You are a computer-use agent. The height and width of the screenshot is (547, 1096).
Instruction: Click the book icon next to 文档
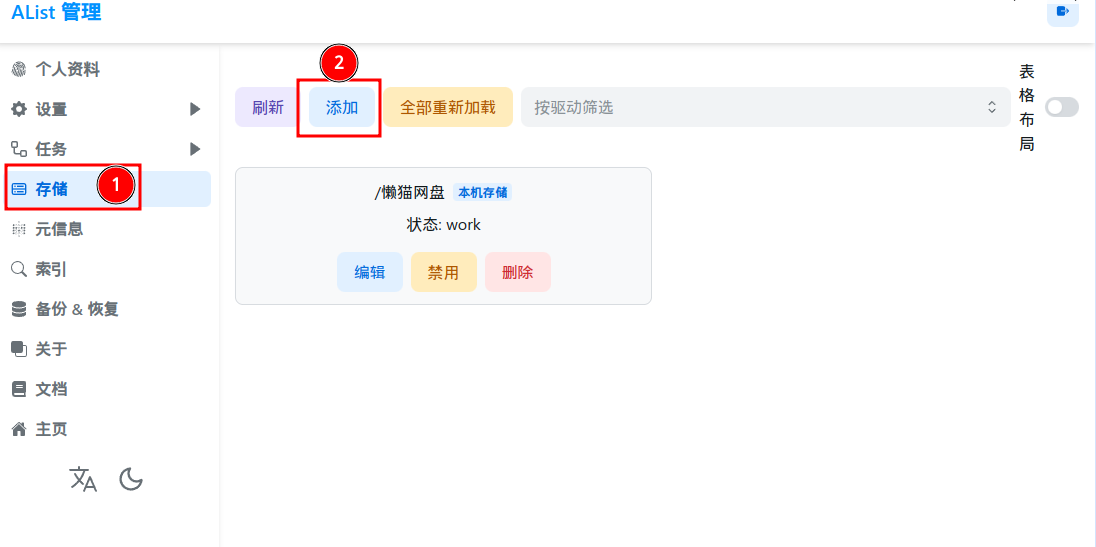coord(19,389)
